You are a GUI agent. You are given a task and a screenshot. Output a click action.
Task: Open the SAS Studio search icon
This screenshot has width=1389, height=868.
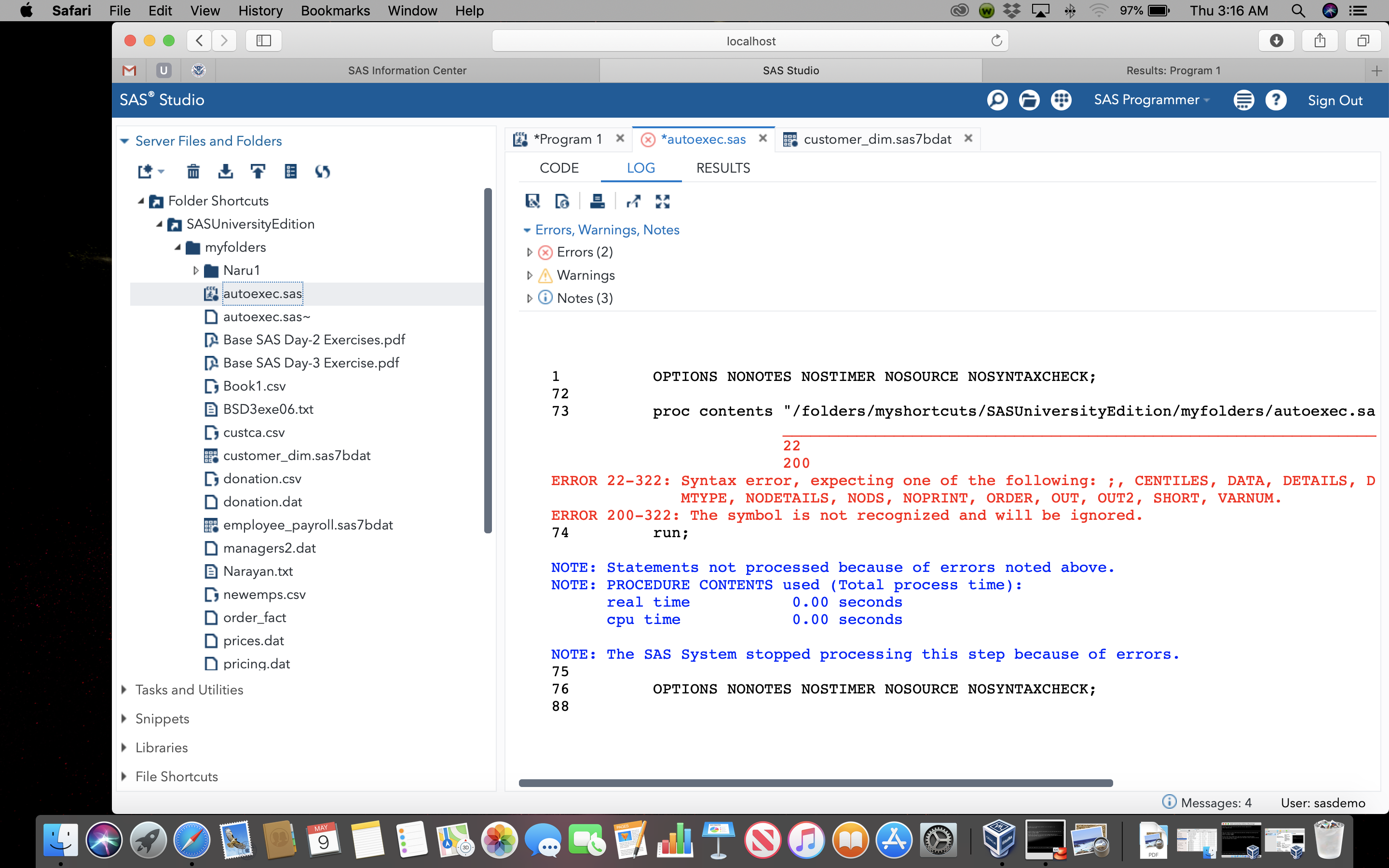[x=997, y=100]
